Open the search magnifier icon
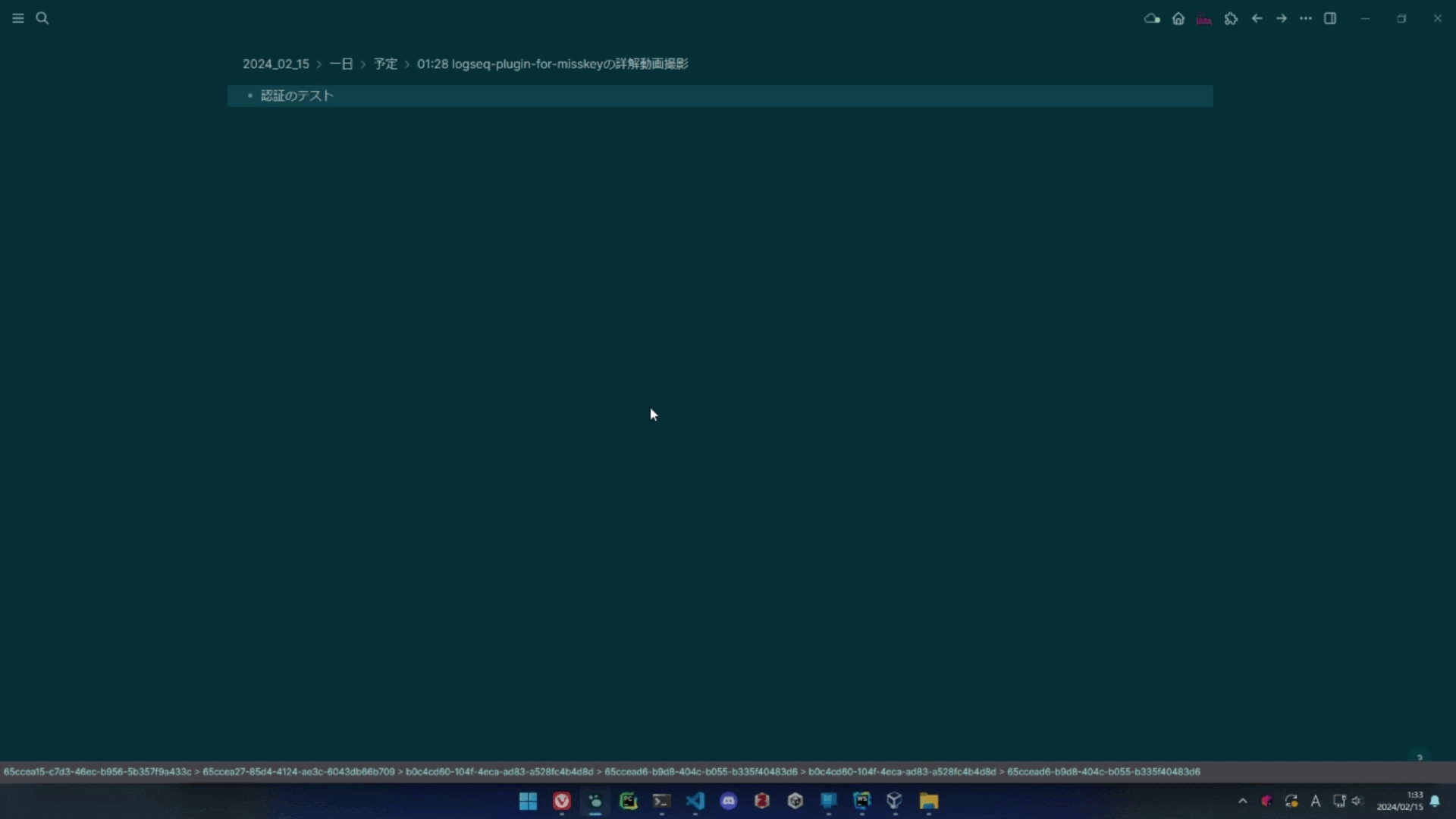1456x819 pixels. (x=42, y=18)
